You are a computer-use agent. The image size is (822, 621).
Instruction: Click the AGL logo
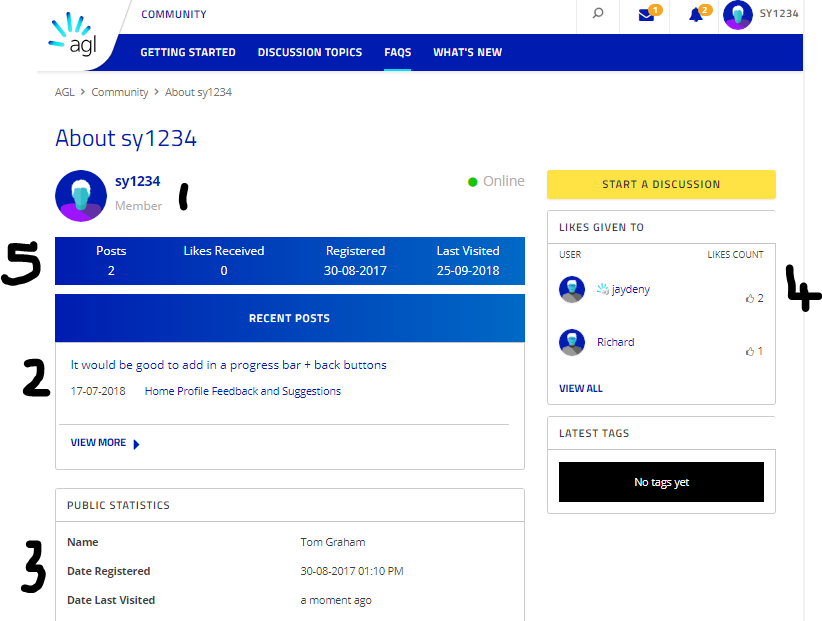(73, 37)
